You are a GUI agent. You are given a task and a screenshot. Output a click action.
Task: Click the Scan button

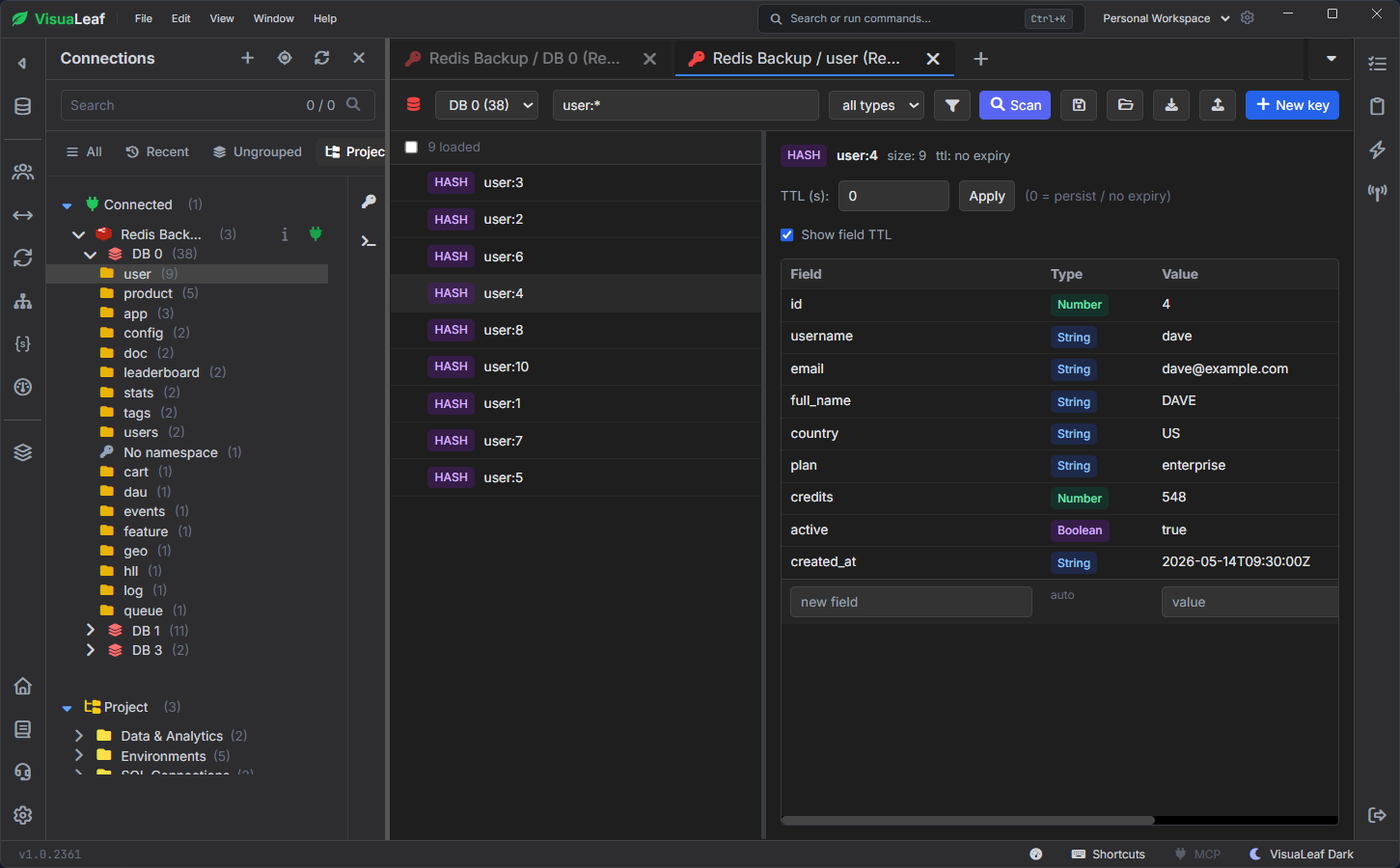pyautogui.click(x=1015, y=105)
